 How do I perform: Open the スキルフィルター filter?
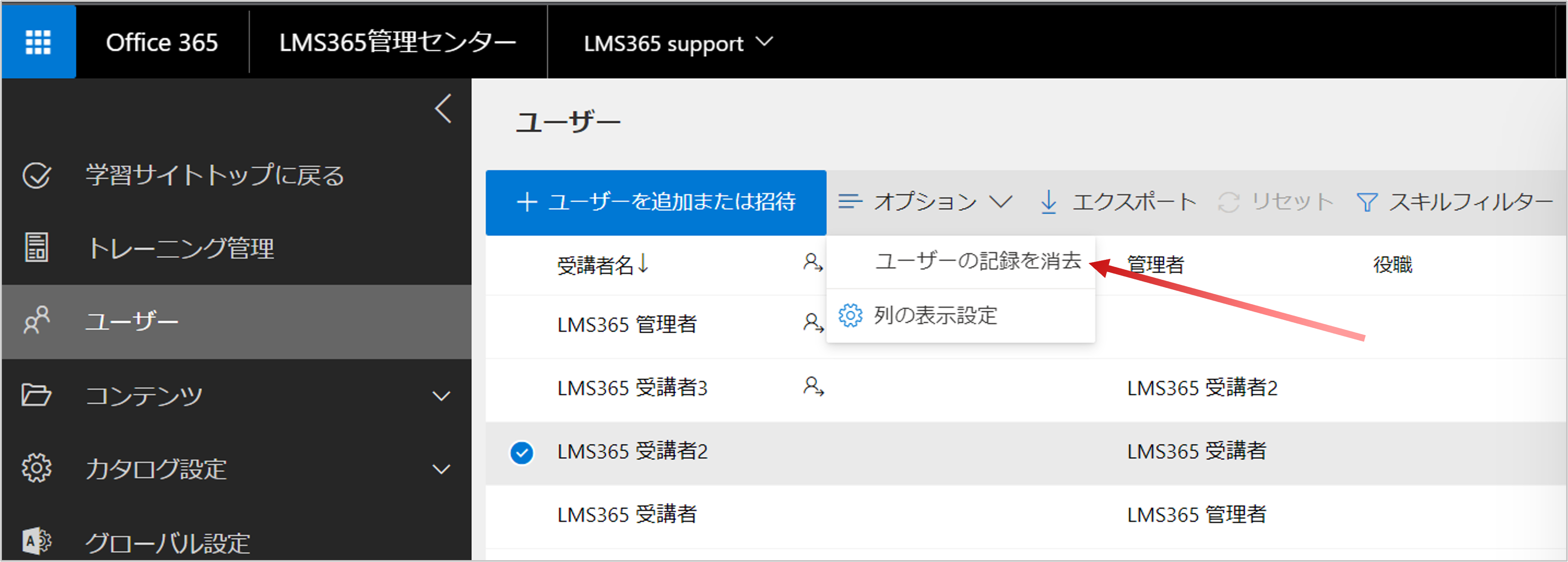(x=1455, y=202)
